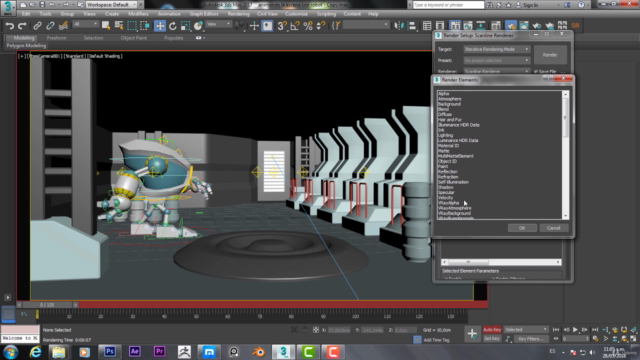Image resolution: width=640 pixels, height=360 pixels.
Task: Open the Preset dropdown in Render Setup
Action: pos(497,60)
